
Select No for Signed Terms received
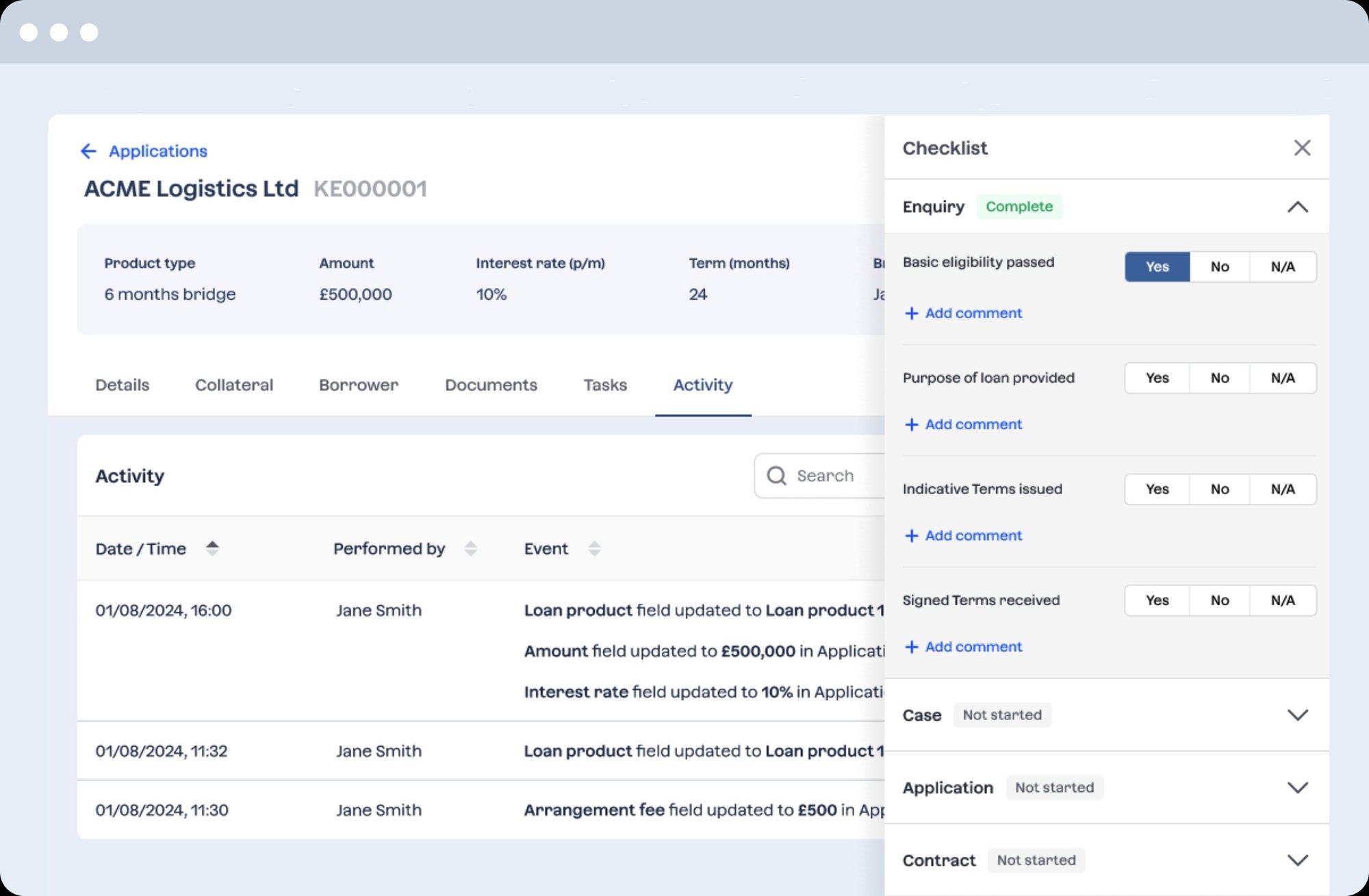1220,600
